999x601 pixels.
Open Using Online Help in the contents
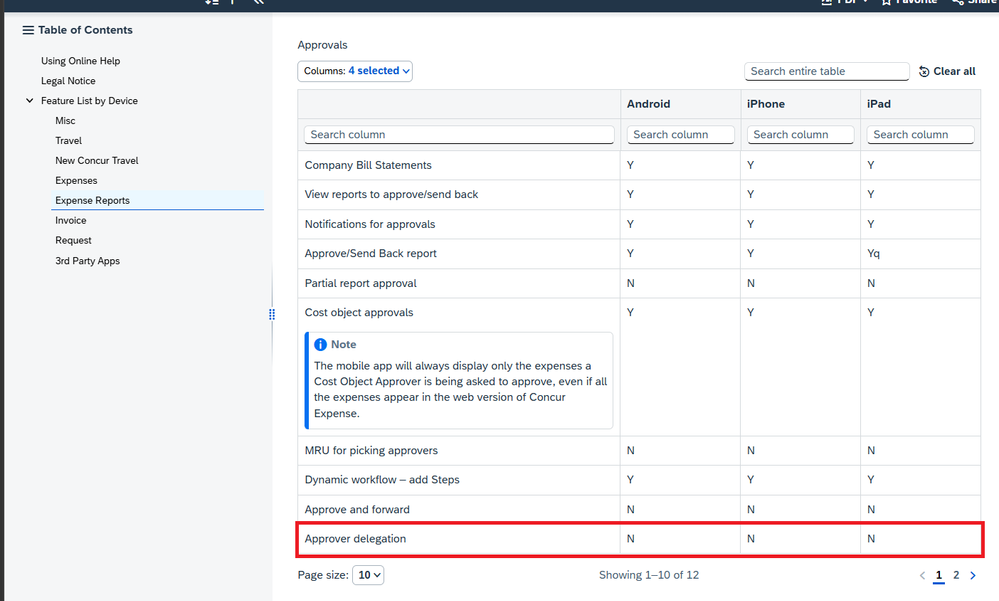click(x=80, y=61)
